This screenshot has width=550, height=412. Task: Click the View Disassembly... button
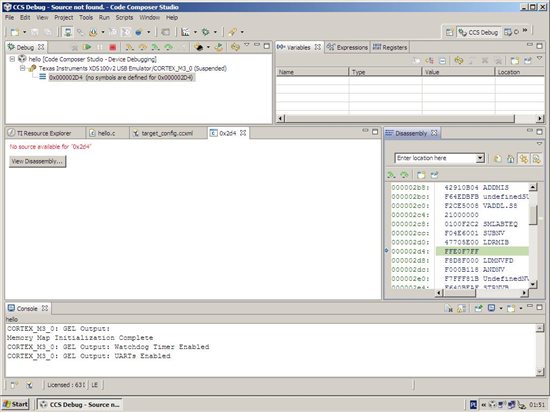38,161
